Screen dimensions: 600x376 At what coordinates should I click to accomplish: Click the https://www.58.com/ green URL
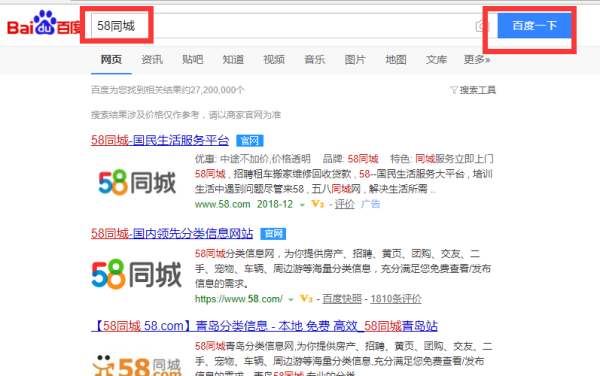point(239,299)
